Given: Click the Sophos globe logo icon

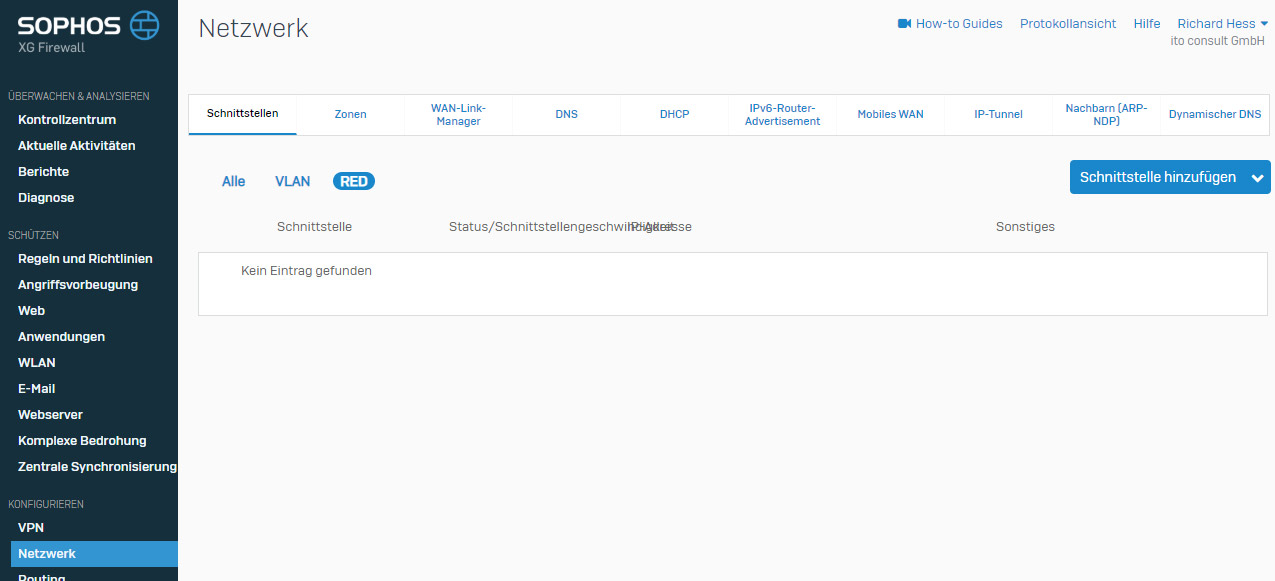Looking at the screenshot, I should [x=144, y=25].
